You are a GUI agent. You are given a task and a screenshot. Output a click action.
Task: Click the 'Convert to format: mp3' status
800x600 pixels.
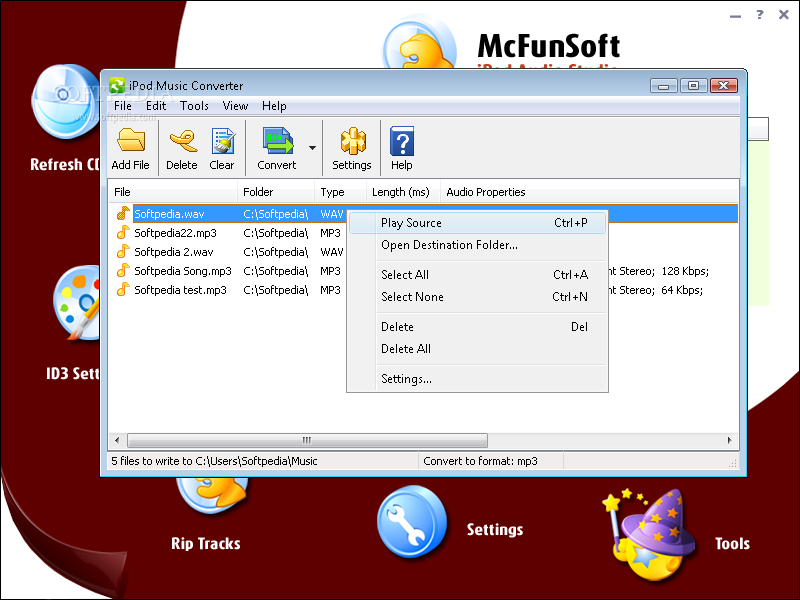pos(480,461)
